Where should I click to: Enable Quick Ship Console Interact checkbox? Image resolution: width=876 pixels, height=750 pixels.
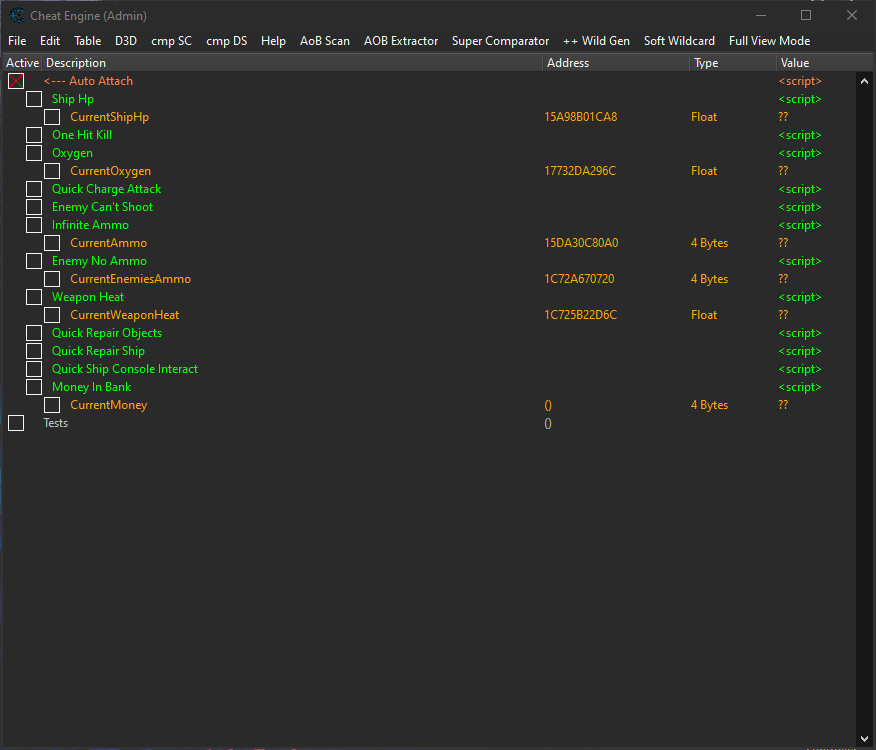[34, 369]
